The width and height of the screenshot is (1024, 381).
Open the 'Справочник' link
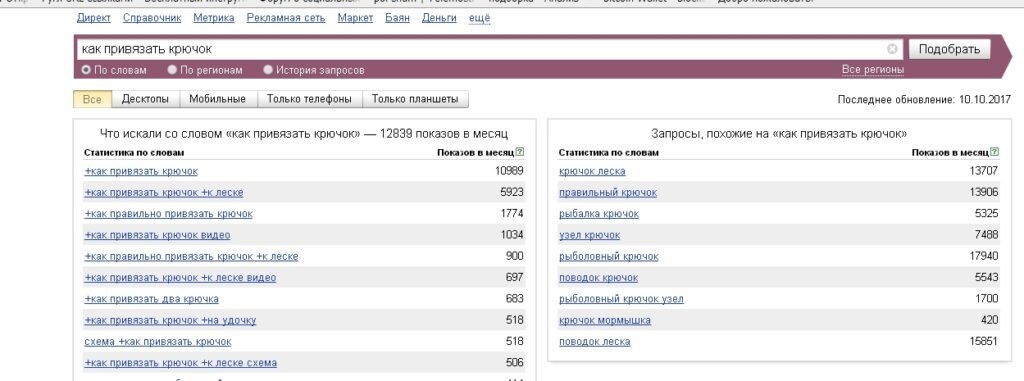[x=152, y=18]
